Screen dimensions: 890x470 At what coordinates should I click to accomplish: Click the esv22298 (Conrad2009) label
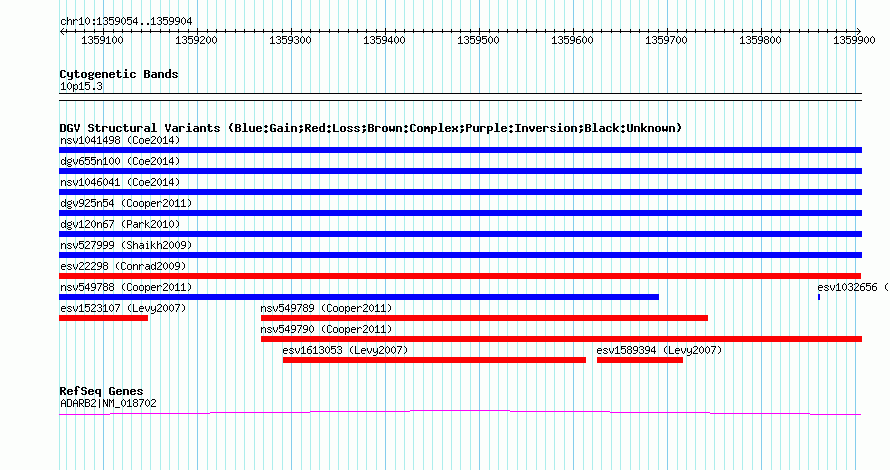(123, 266)
